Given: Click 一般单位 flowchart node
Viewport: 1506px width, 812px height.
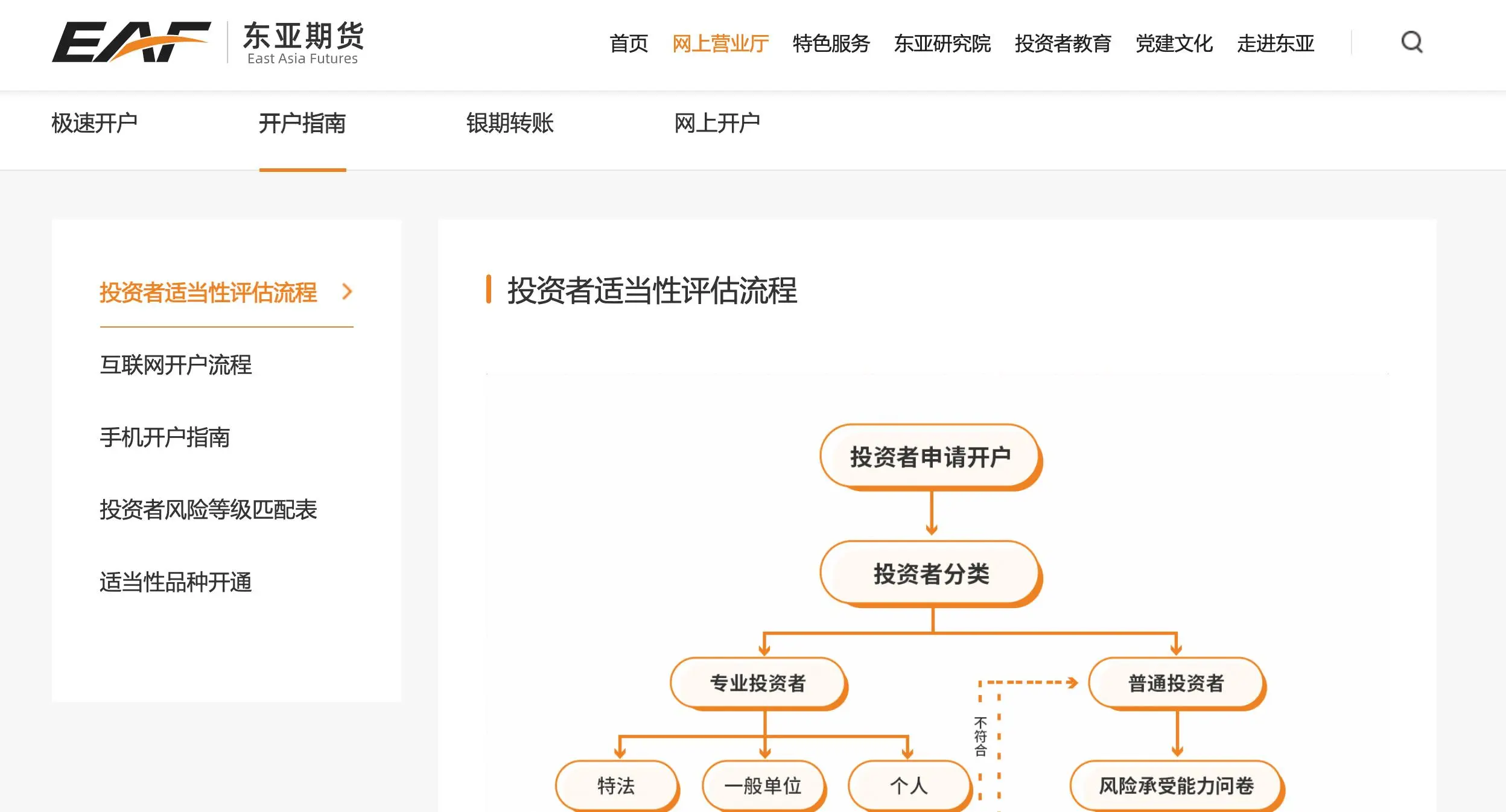Looking at the screenshot, I should (x=763, y=785).
